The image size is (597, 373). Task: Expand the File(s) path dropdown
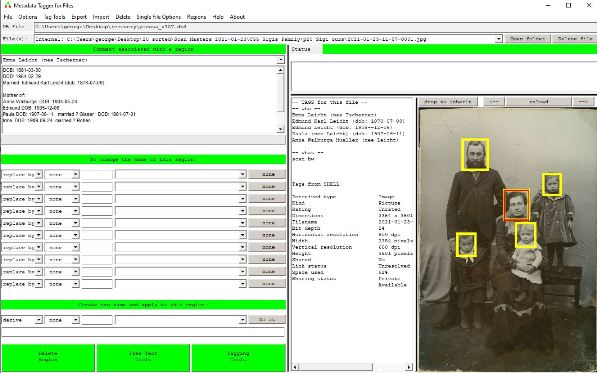499,39
